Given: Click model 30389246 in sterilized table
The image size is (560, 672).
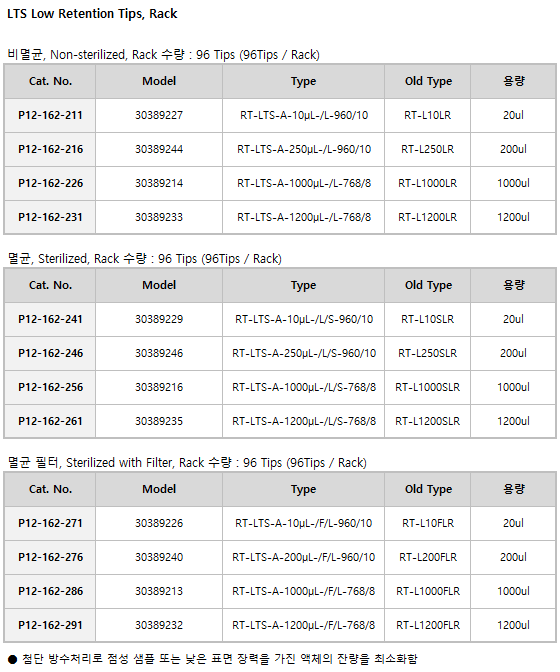Looking at the screenshot, I should coord(159,353).
